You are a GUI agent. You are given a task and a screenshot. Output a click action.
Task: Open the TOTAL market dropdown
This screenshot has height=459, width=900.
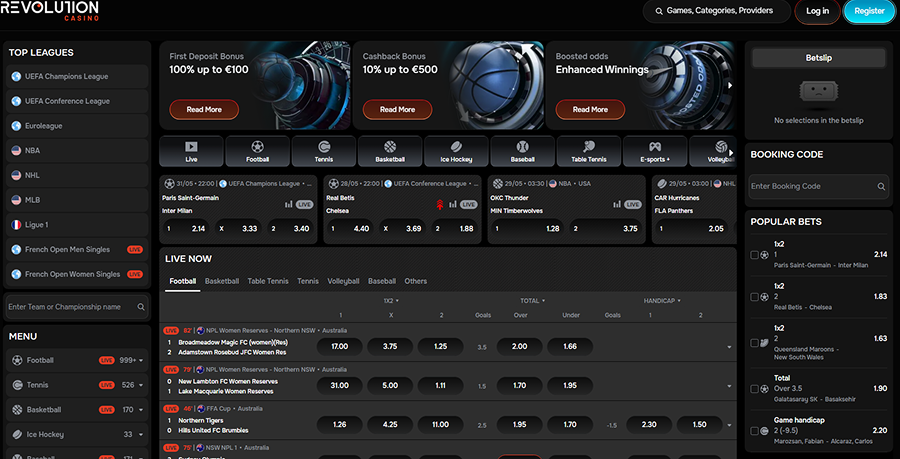point(532,301)
